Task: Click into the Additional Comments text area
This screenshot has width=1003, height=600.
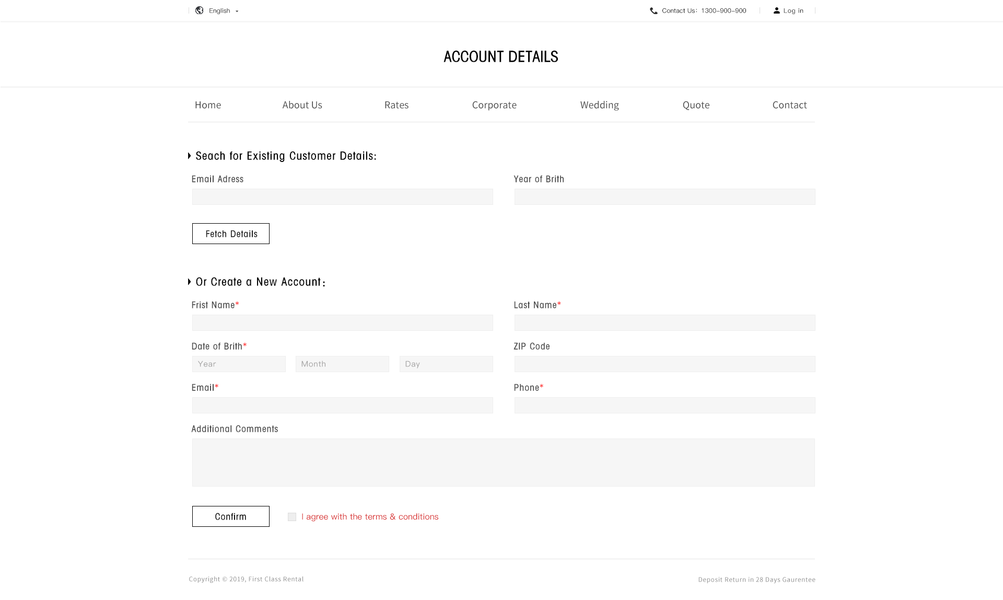Action: pyautogui.click(x=503, y=462)
